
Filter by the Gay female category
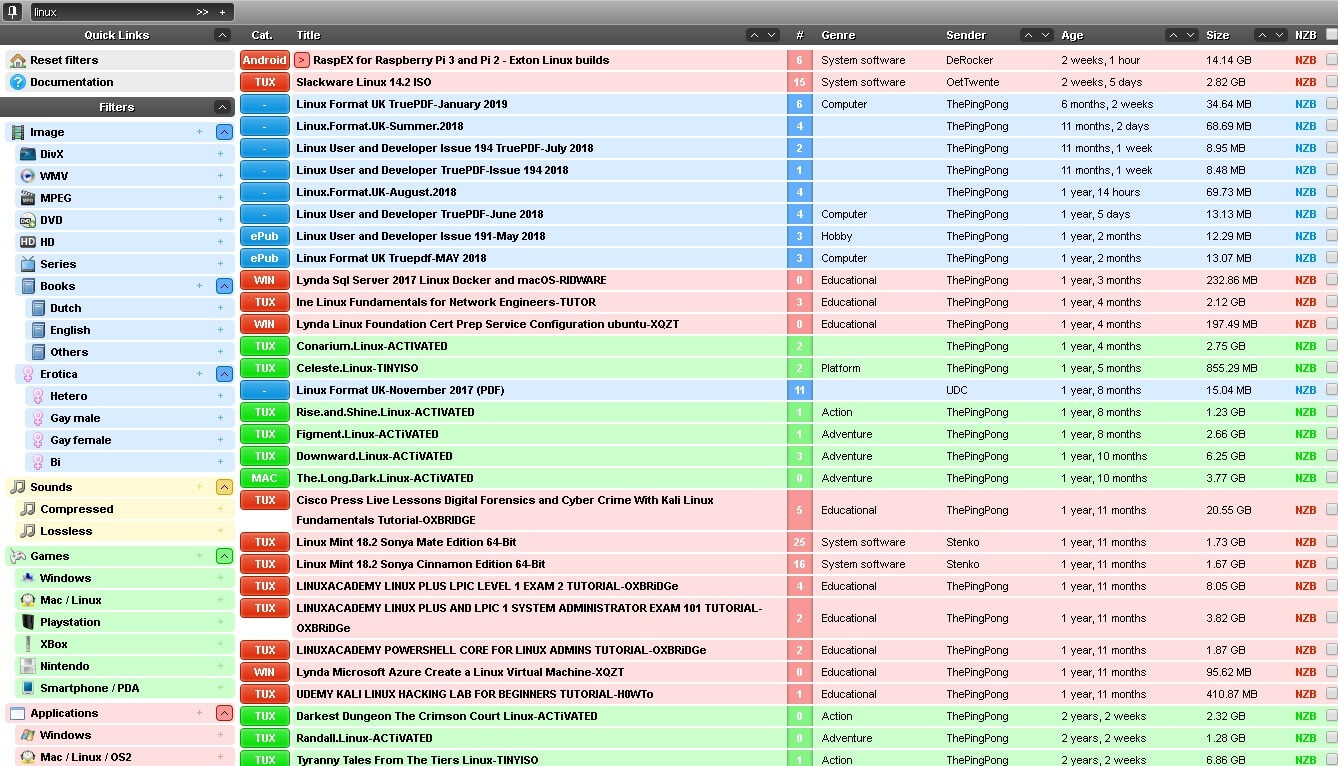click(x=81, y=440)
